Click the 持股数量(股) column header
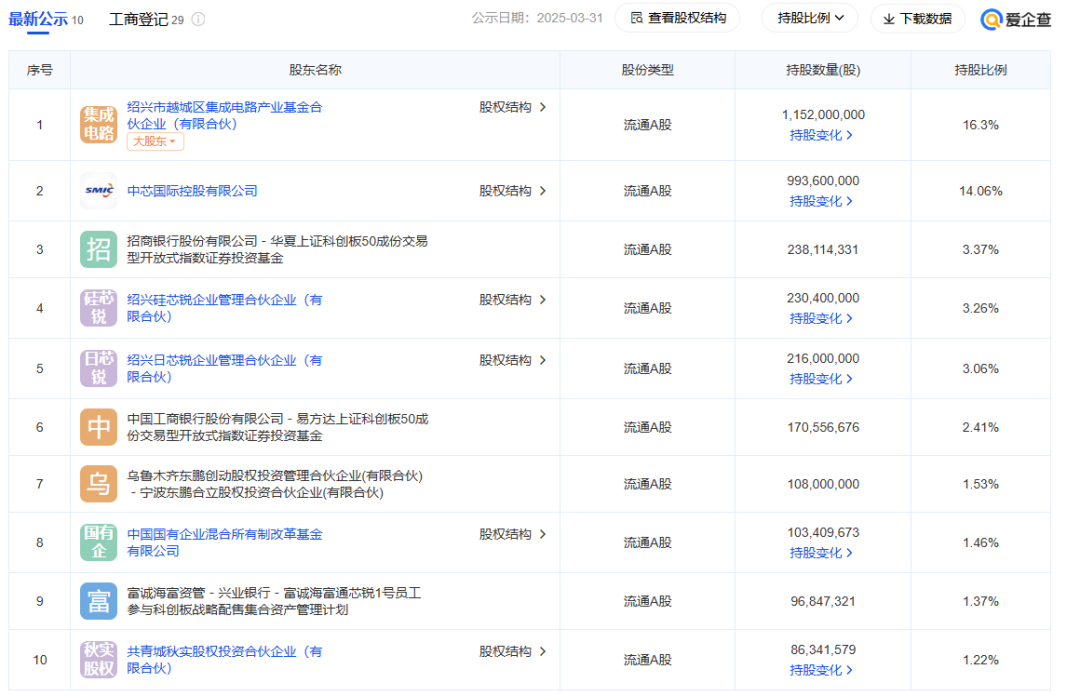 [822, 70]
